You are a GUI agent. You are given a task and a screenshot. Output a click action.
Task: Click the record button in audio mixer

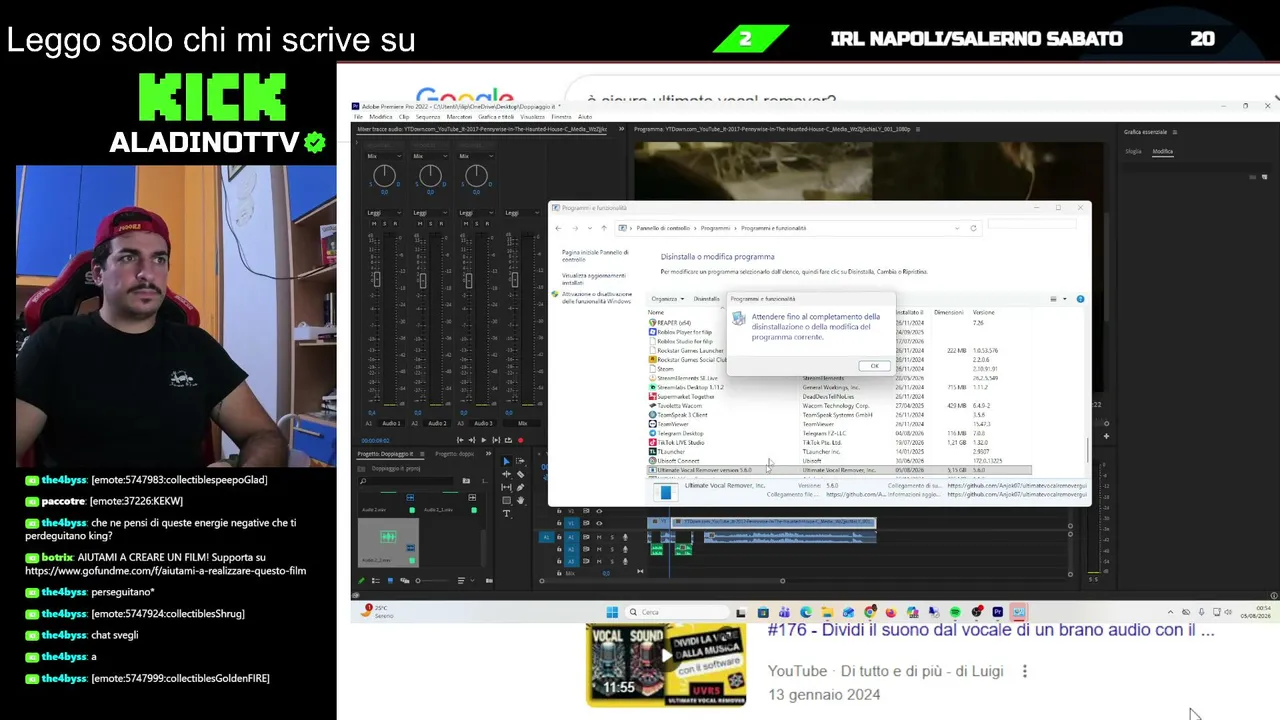(520, 440)
